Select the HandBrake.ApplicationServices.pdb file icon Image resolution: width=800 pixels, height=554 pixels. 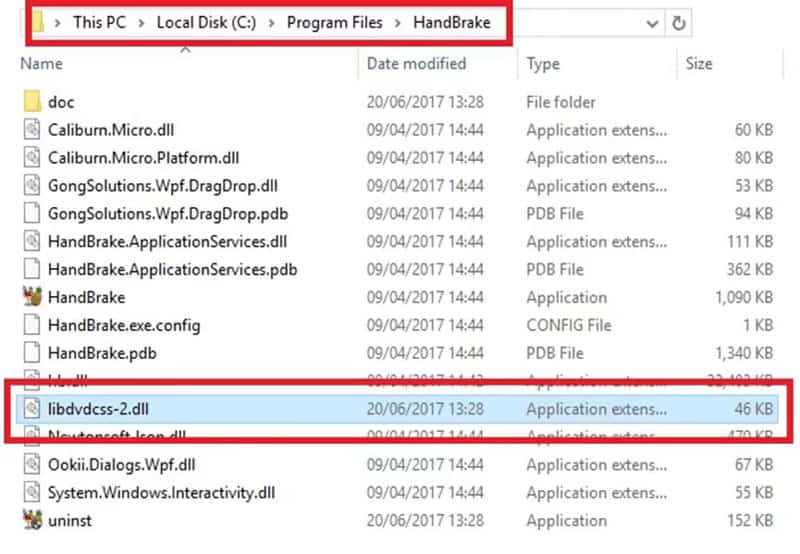pos(32,269)
